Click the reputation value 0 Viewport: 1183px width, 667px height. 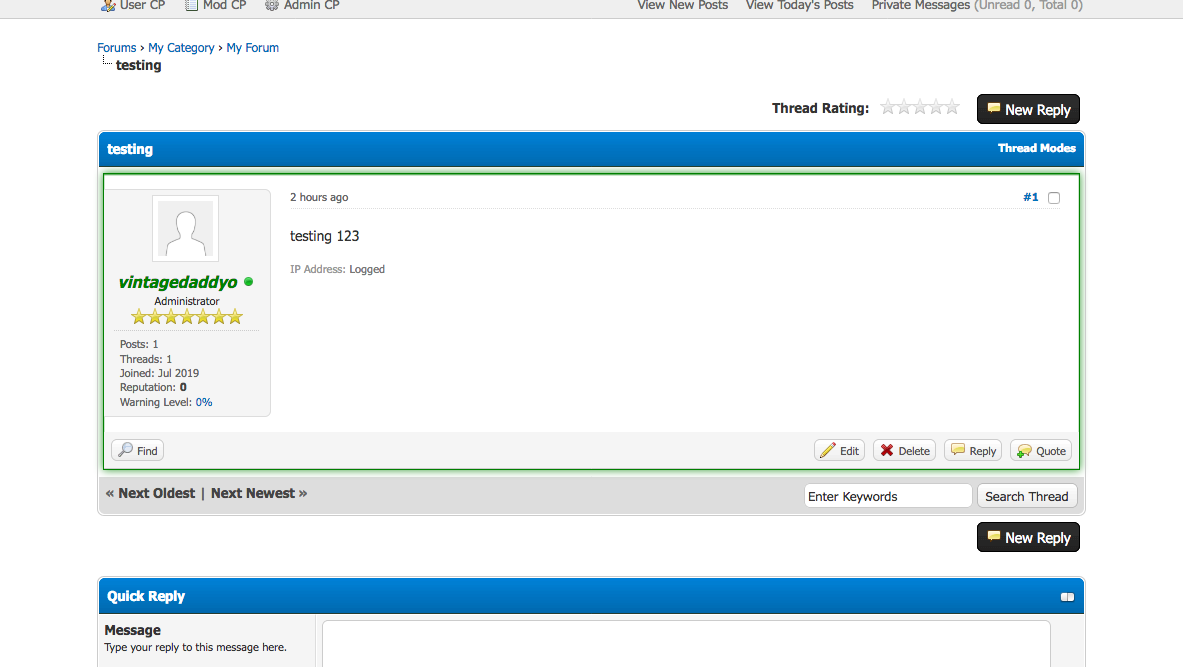pyautogui.click(x=183, y=387)
